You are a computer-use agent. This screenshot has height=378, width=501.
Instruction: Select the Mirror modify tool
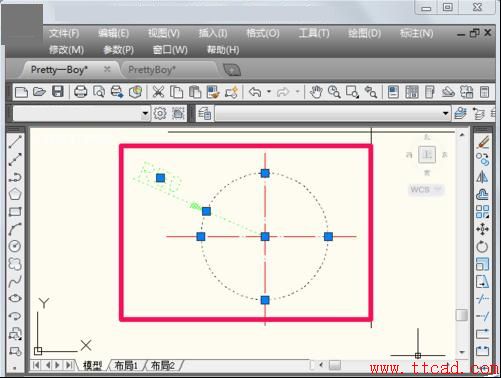click(x=482, y=177)
